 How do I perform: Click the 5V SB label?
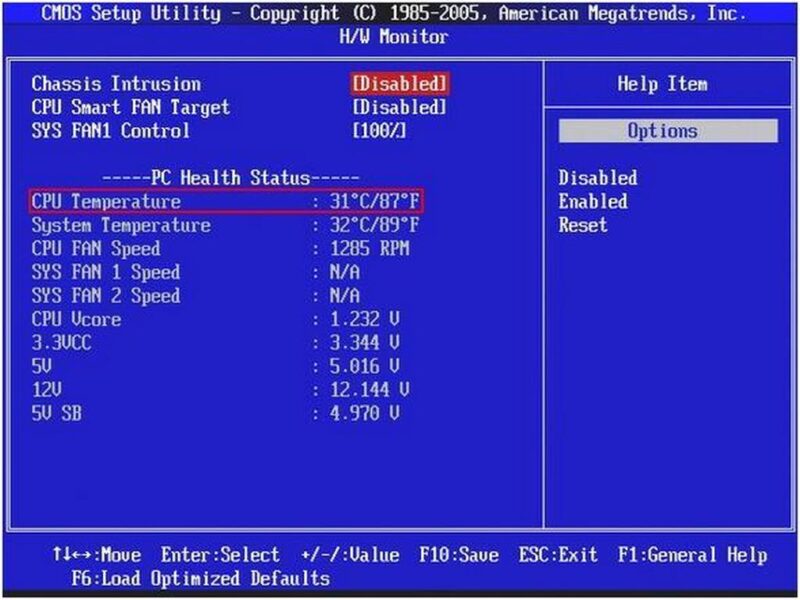tap(57, 413)
